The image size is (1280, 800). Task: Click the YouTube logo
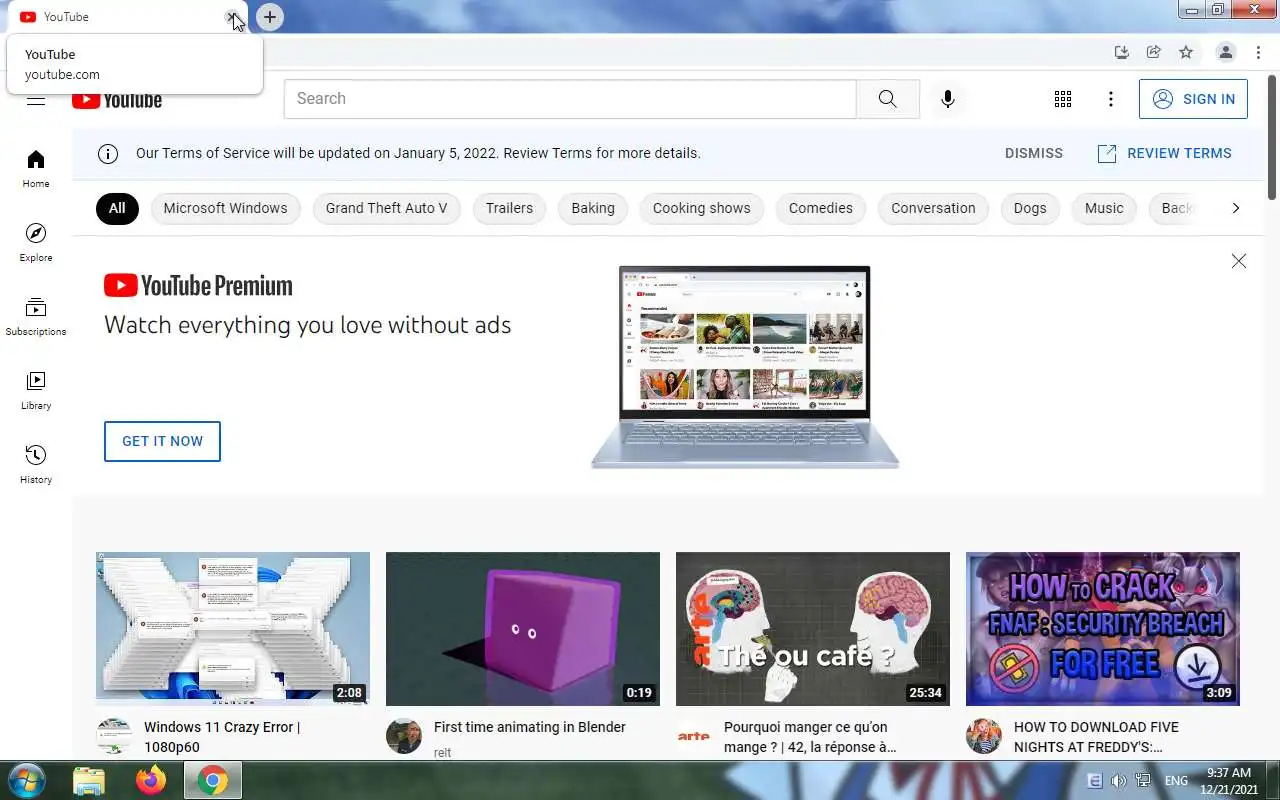pos(117,100)
